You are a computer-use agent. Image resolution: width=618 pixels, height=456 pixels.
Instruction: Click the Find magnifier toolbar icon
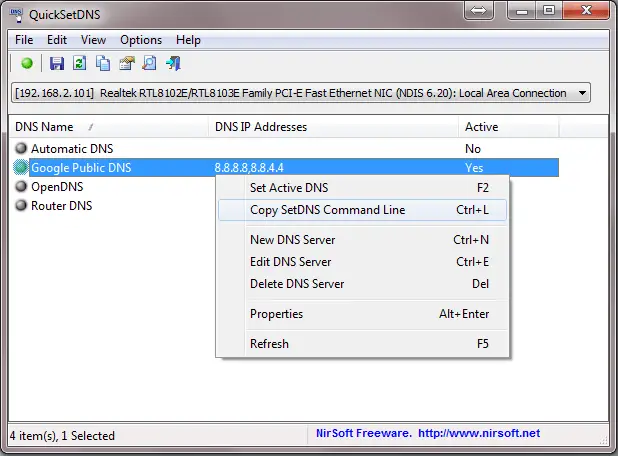pyautogui.click(x=150, y=63)
